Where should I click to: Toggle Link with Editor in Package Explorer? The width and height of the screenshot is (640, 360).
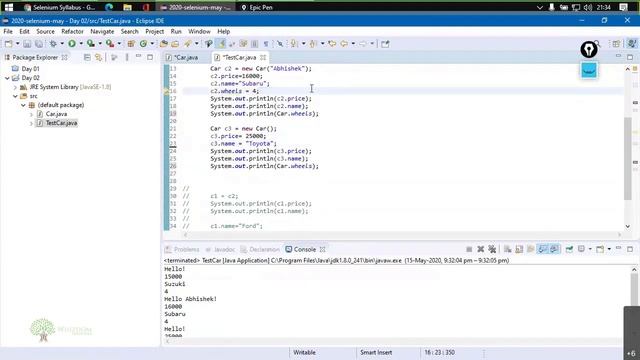point(98,58)
